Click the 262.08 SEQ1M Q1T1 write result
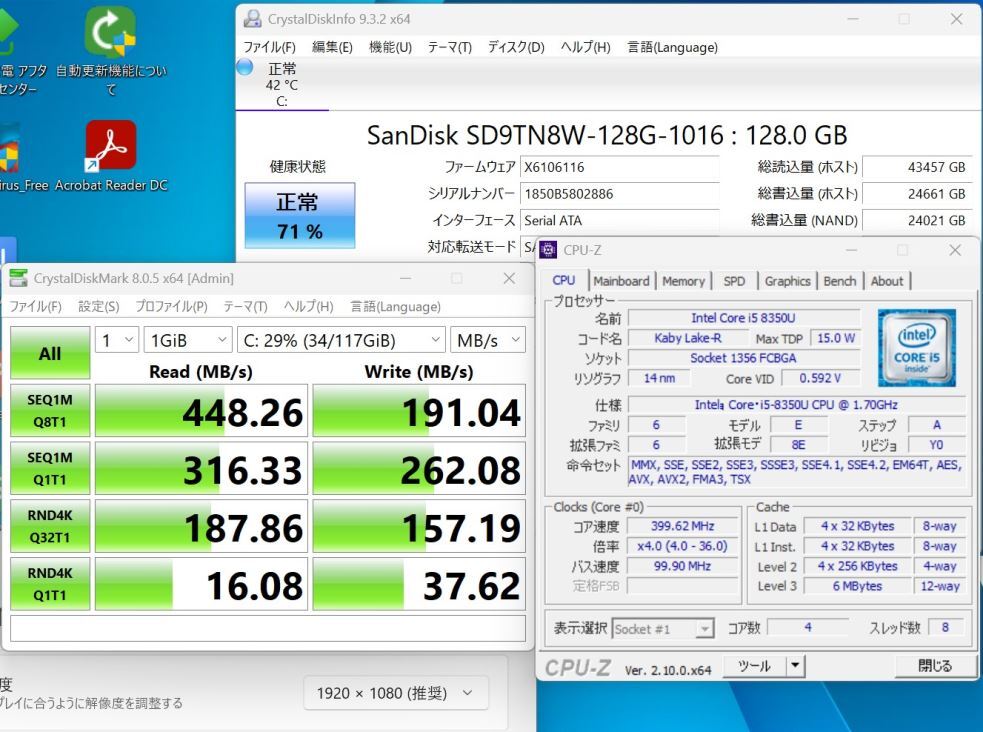 click(x=419, y=468)
